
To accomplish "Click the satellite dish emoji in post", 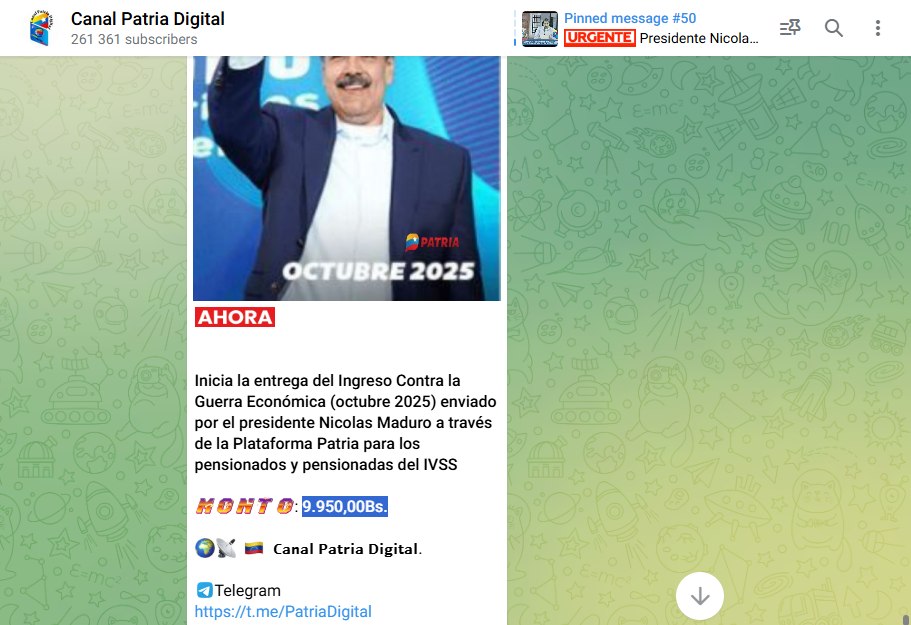I will click(226, 548).
